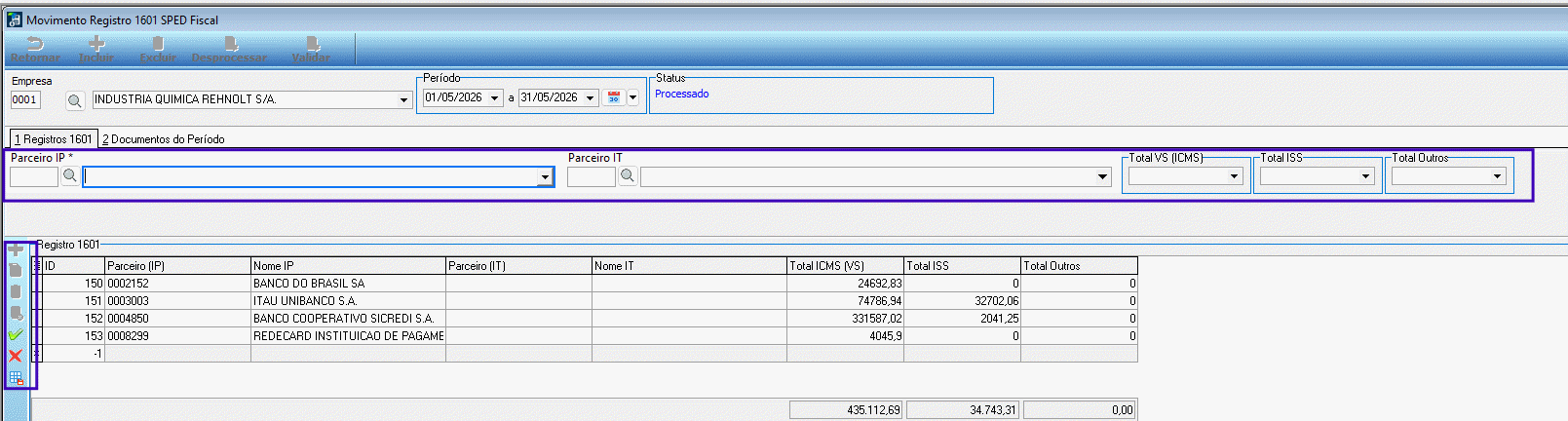The height and width of the screenshot is (421, 1568).
Task: Click the ISS total 34.743,31 field
Action: (963, 410)
